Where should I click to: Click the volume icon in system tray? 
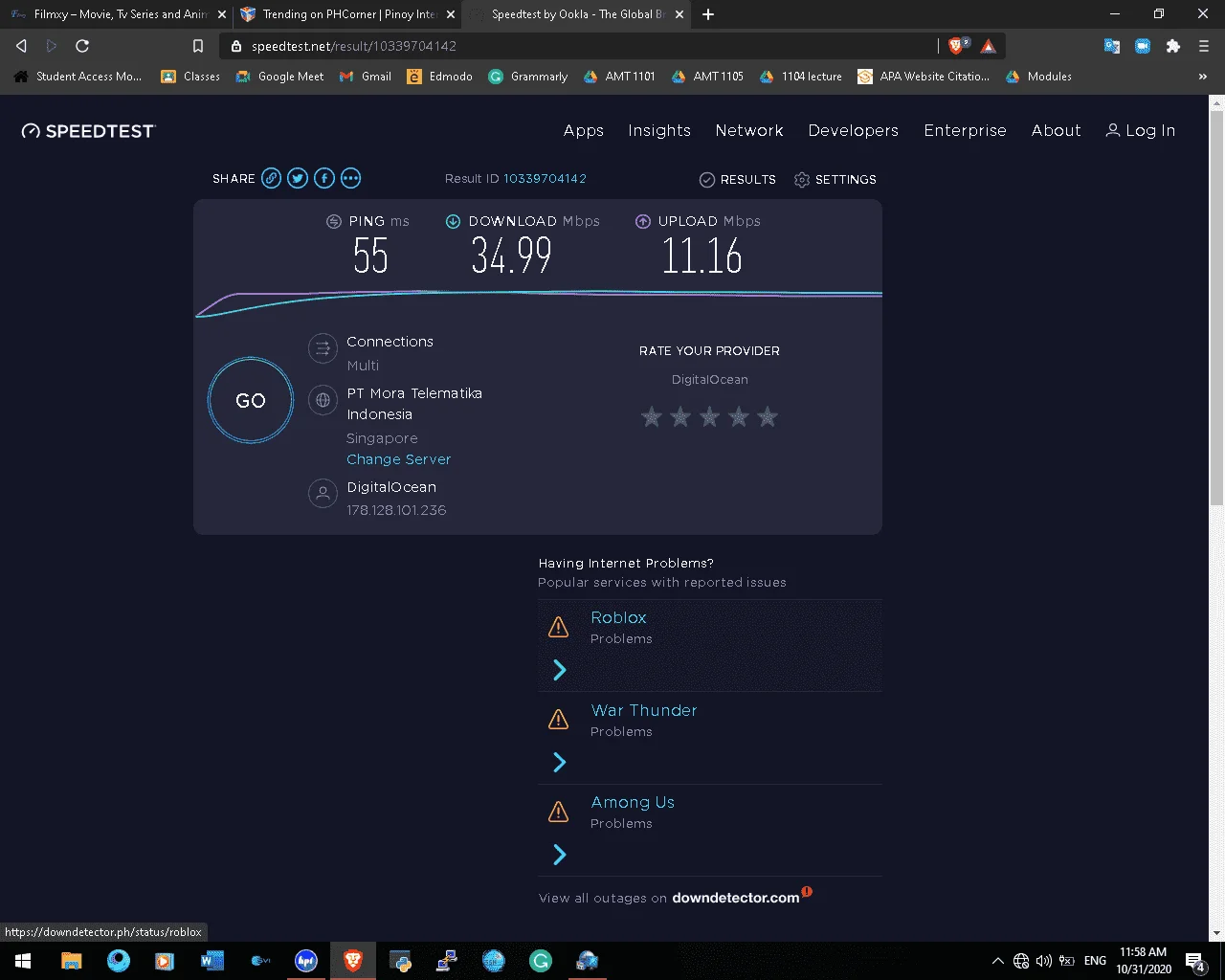1043,961
